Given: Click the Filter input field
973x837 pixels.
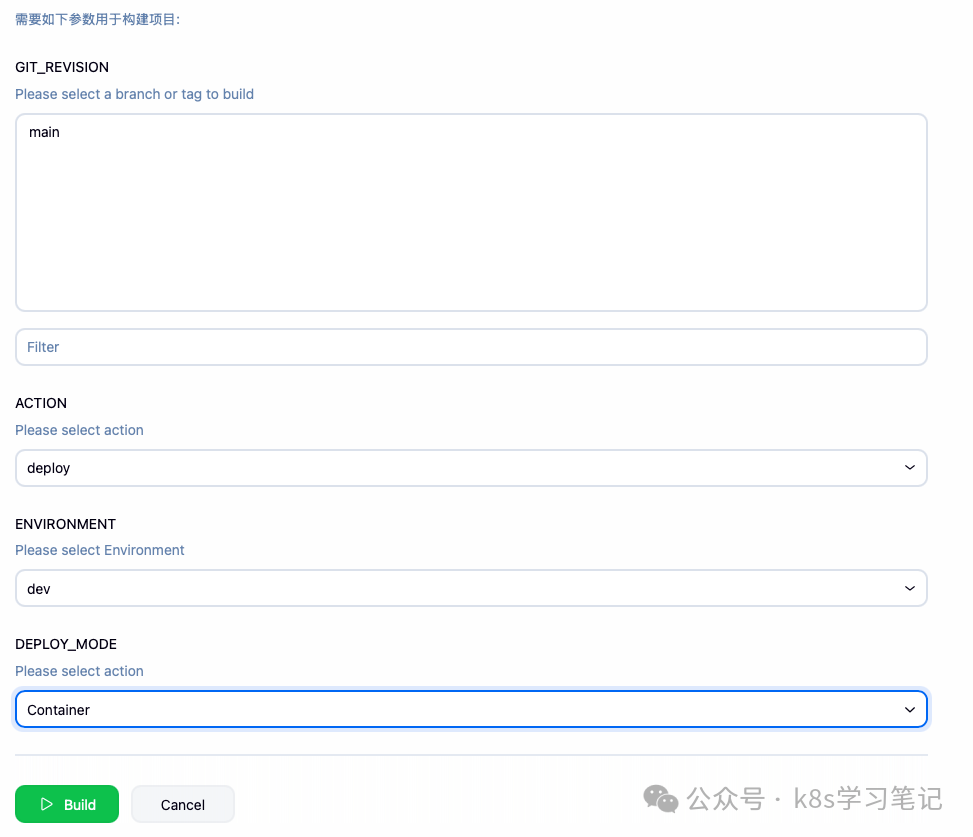Looking at the screenshot, I should tap(470, 346).
